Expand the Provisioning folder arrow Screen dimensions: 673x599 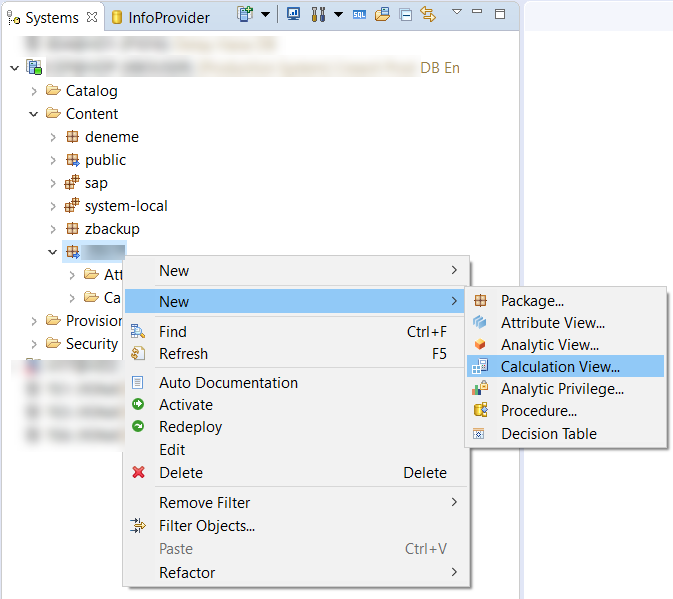click(34, 321)
